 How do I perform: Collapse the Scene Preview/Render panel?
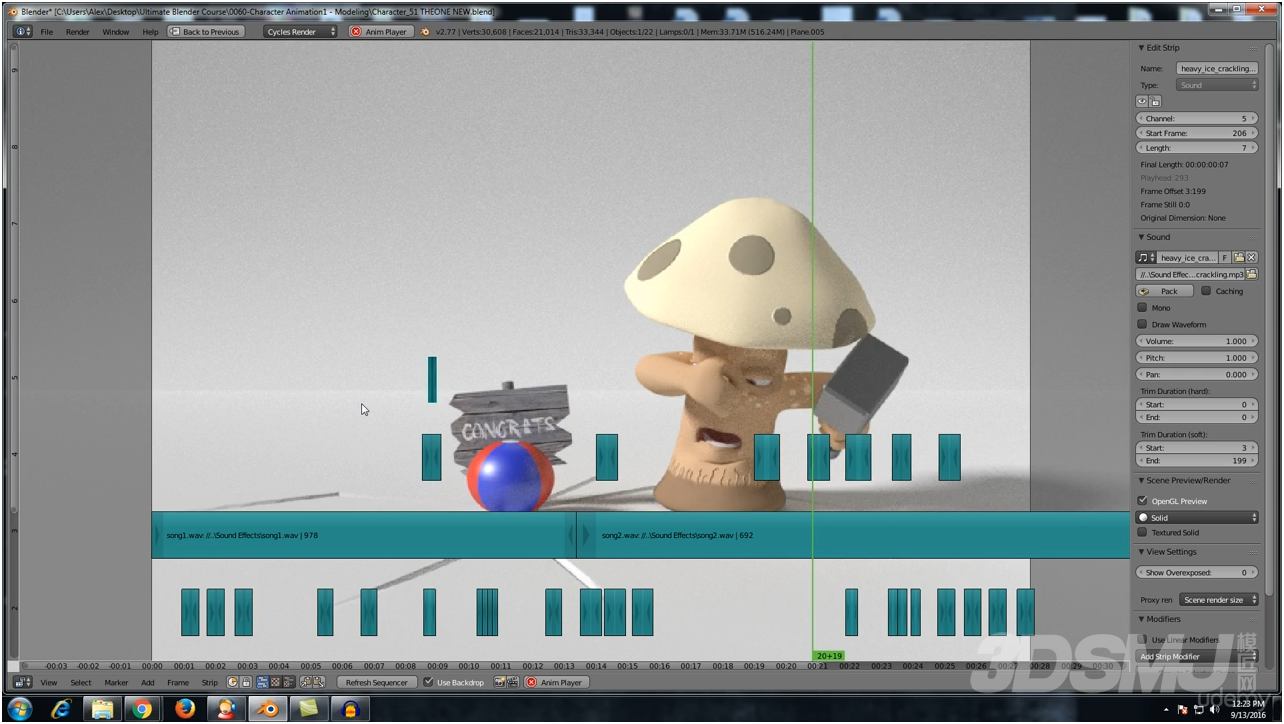pyautogui.click(x=1141, y=480)
